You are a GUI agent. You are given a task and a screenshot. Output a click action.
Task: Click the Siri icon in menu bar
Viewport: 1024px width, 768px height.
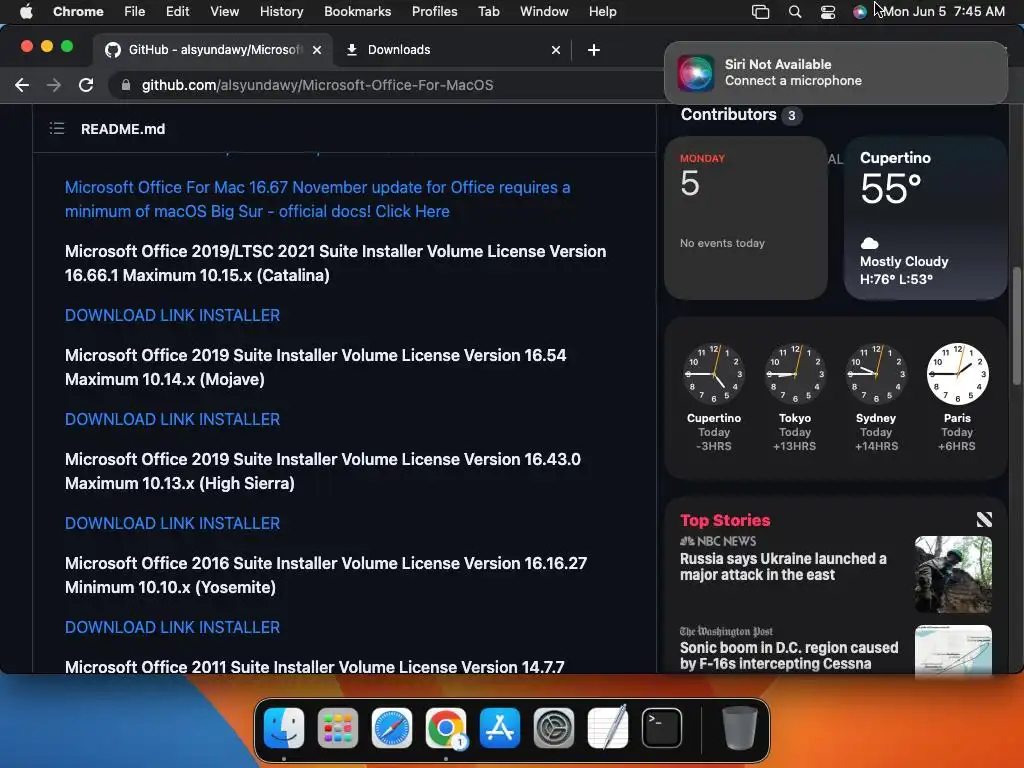point(860,11)
